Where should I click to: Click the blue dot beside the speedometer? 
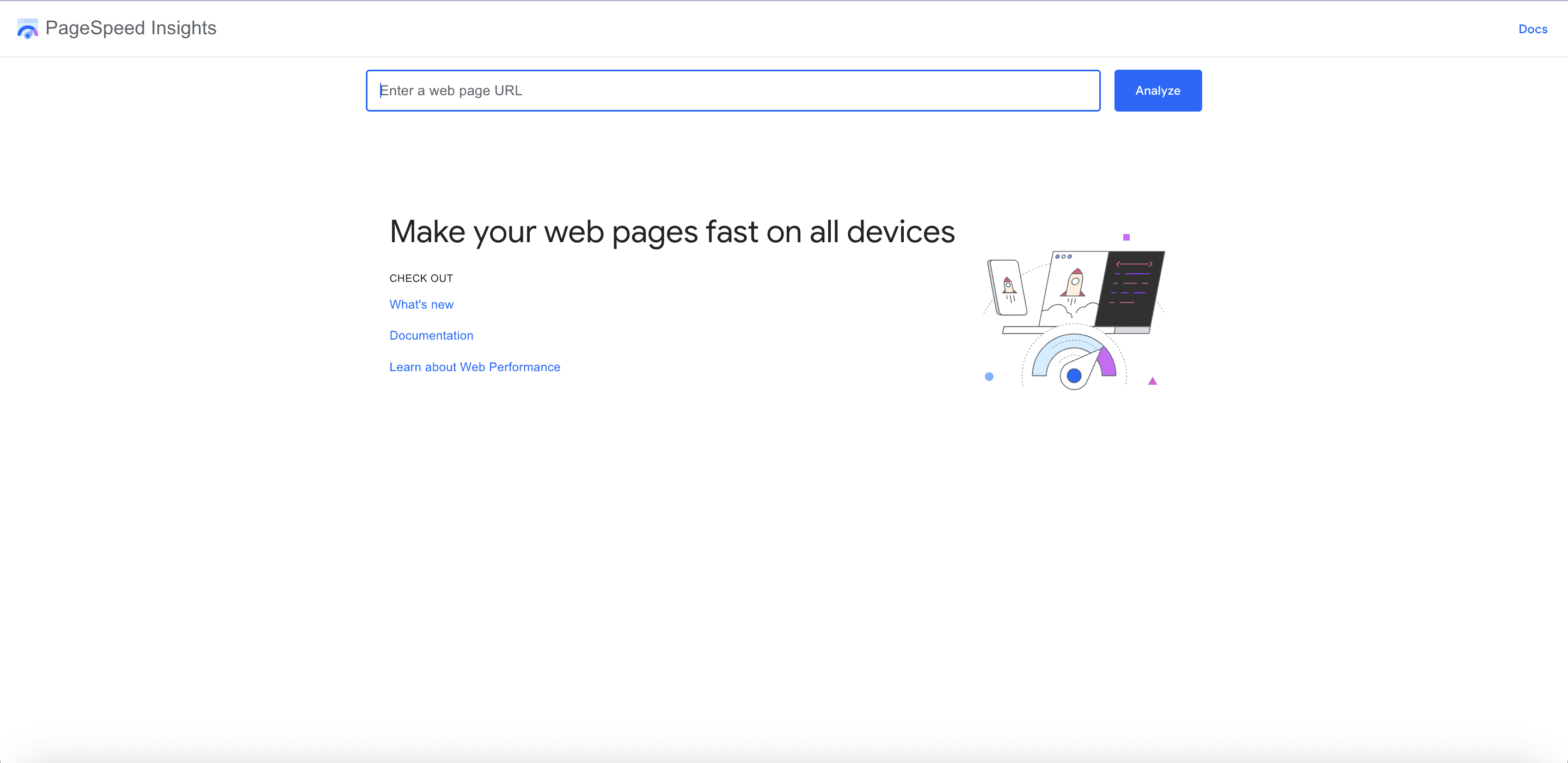click(989, 376)
